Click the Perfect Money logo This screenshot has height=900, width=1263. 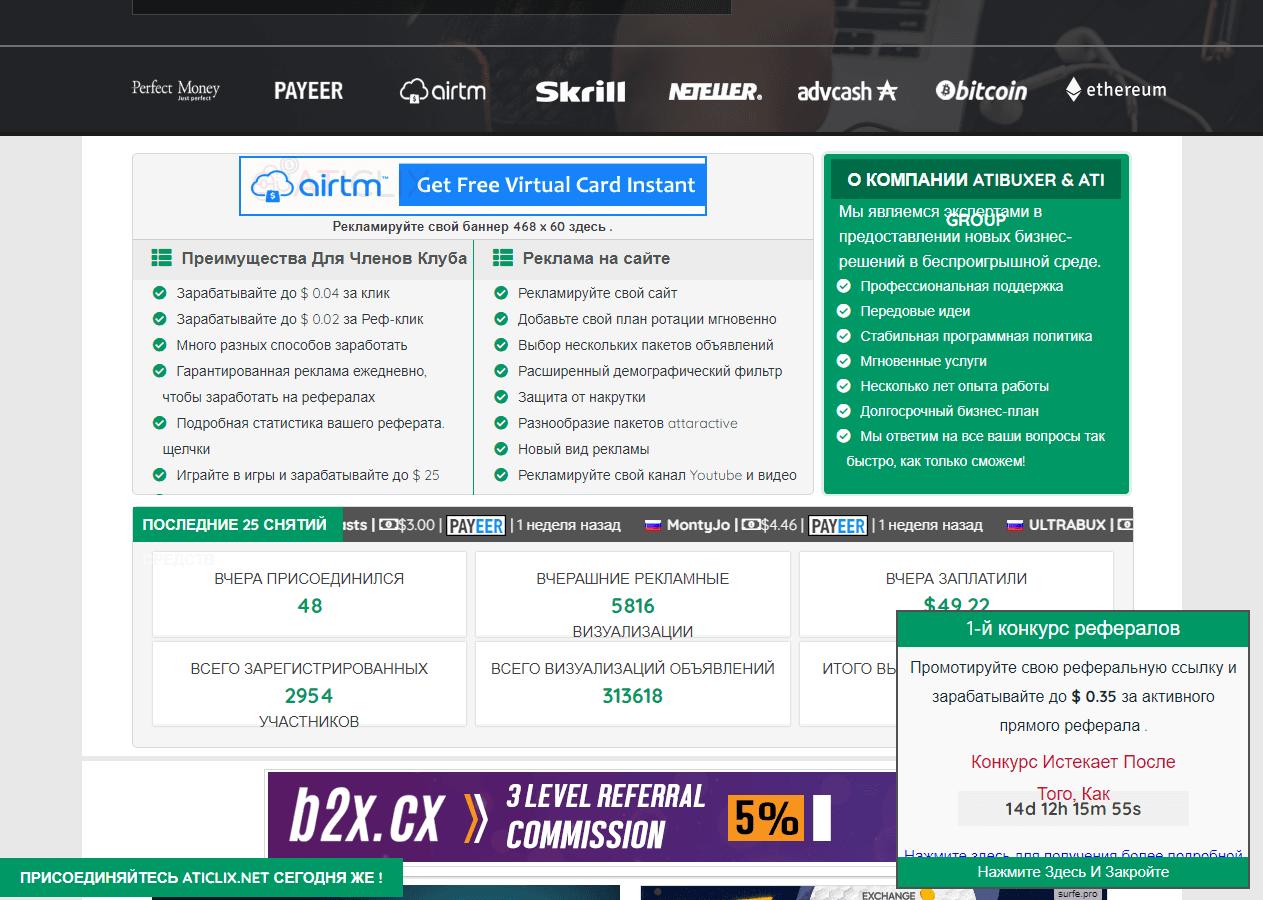pyautogui.click(x=175, y=90)
